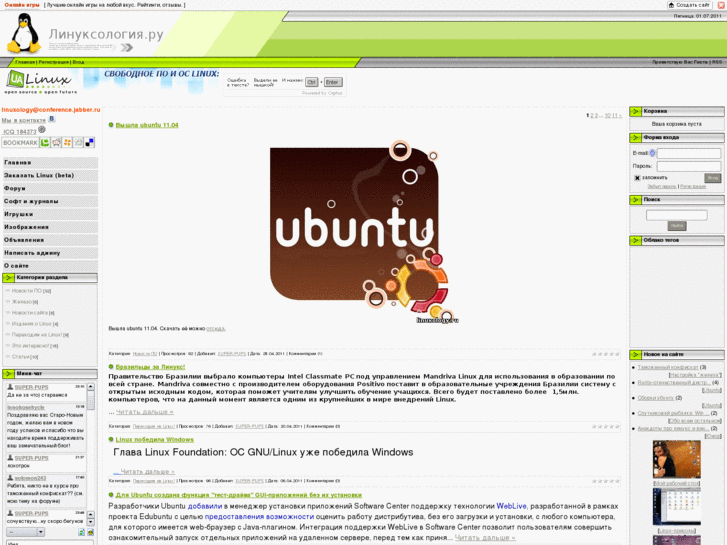727x545 pixels.
Task: Click the Вход login button
Action: pyautogui.click(x=713, y=178)
